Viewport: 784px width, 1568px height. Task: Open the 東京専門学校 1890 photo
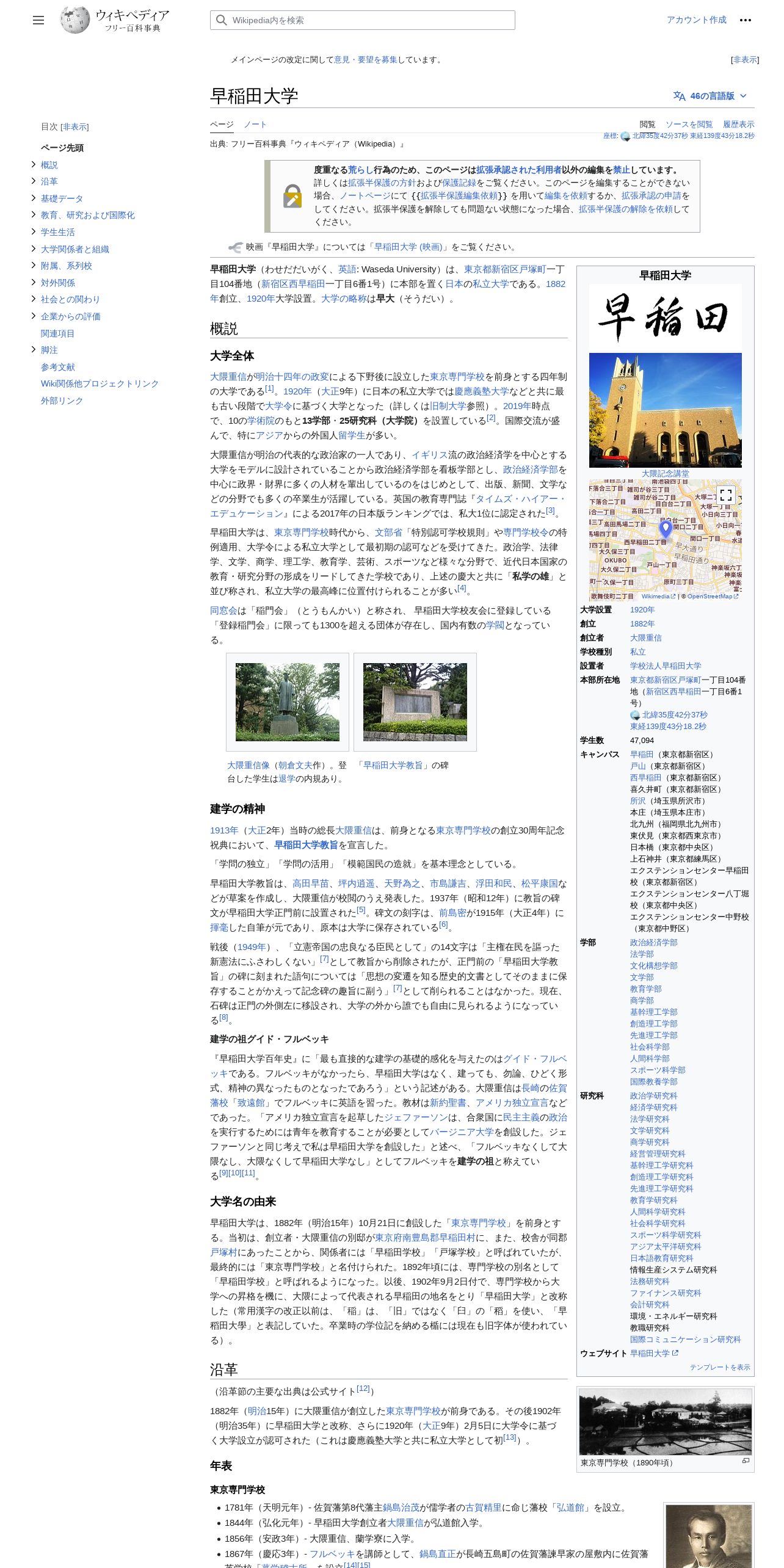click(x=666, y=1422)
